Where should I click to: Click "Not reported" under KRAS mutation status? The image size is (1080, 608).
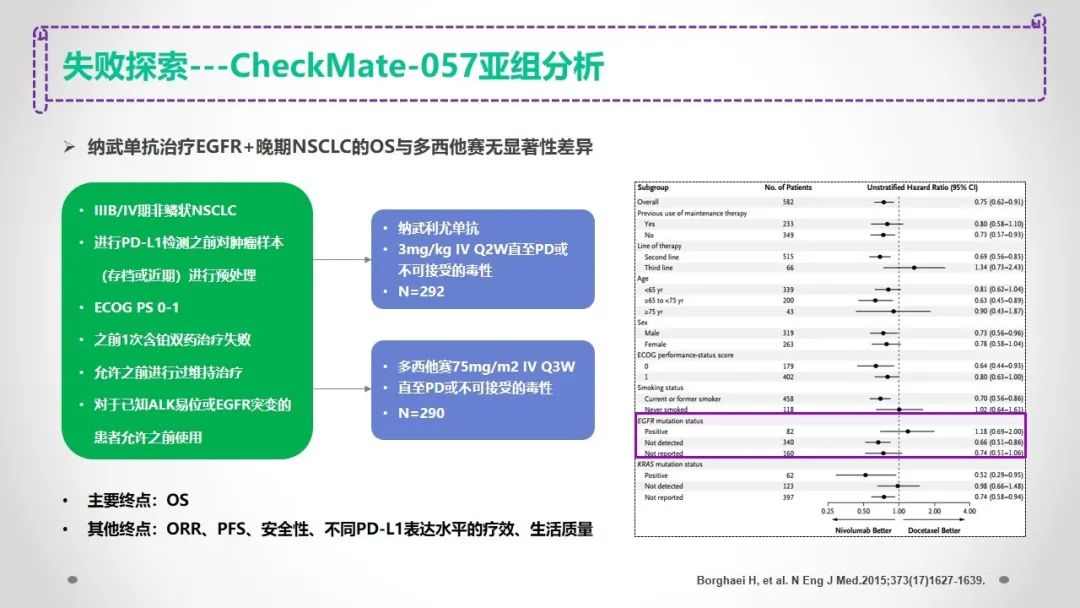point(663,497)
